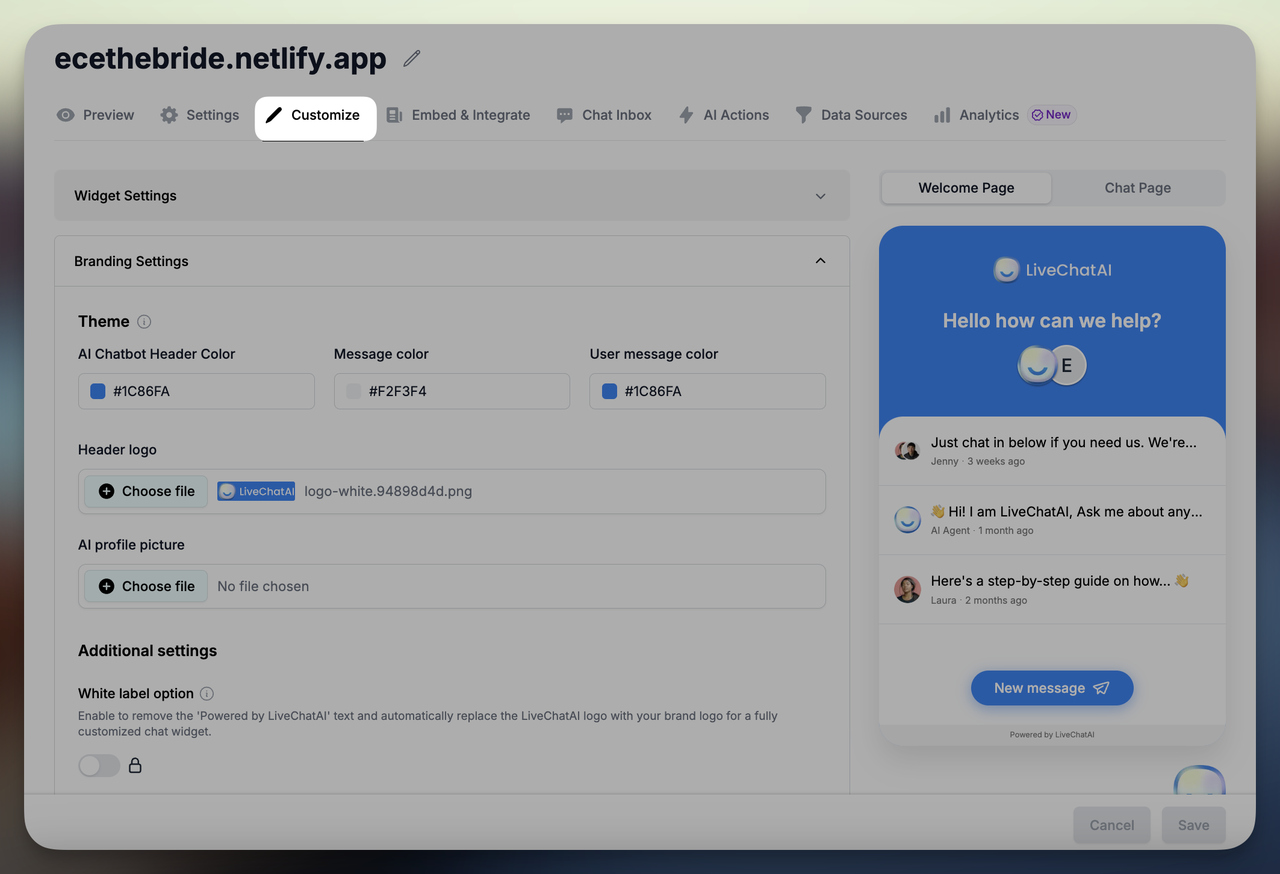
Task: Open the Data Sources tab
Action: click(x=851, y=115)
